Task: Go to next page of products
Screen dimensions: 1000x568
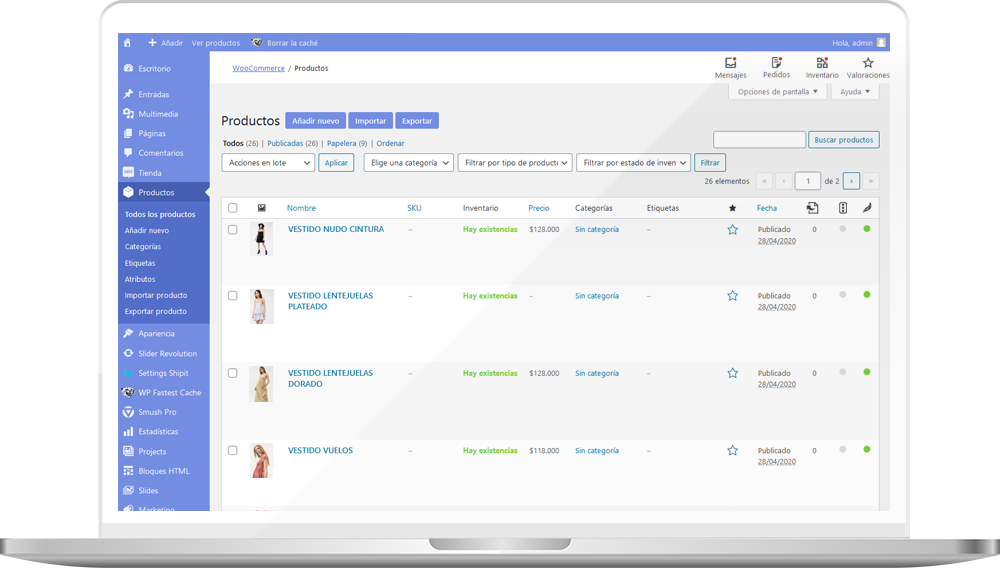Action: pyautogui.click(x=851, y=181)
